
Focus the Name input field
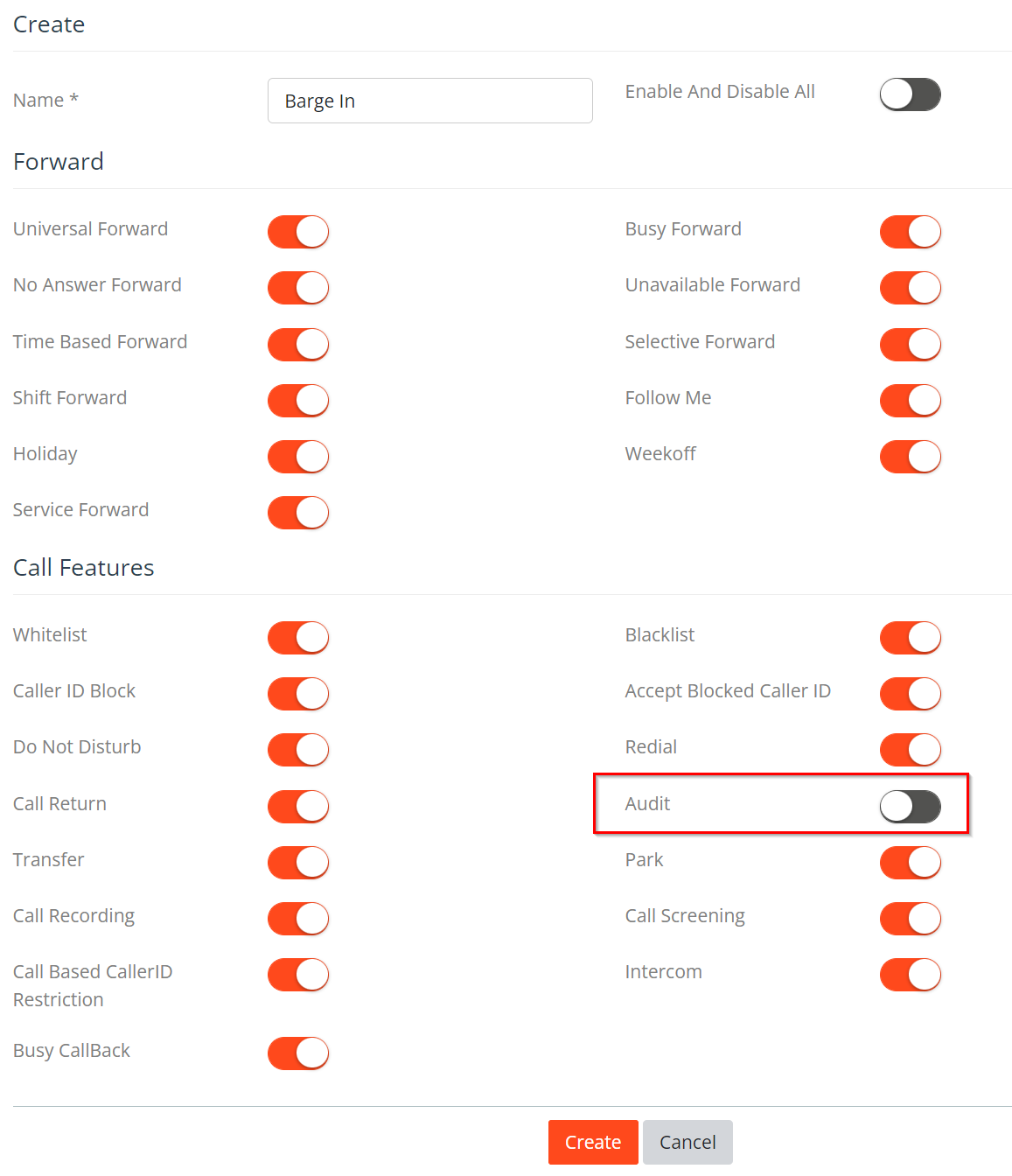pyautogui.click(x=429, y=101)
